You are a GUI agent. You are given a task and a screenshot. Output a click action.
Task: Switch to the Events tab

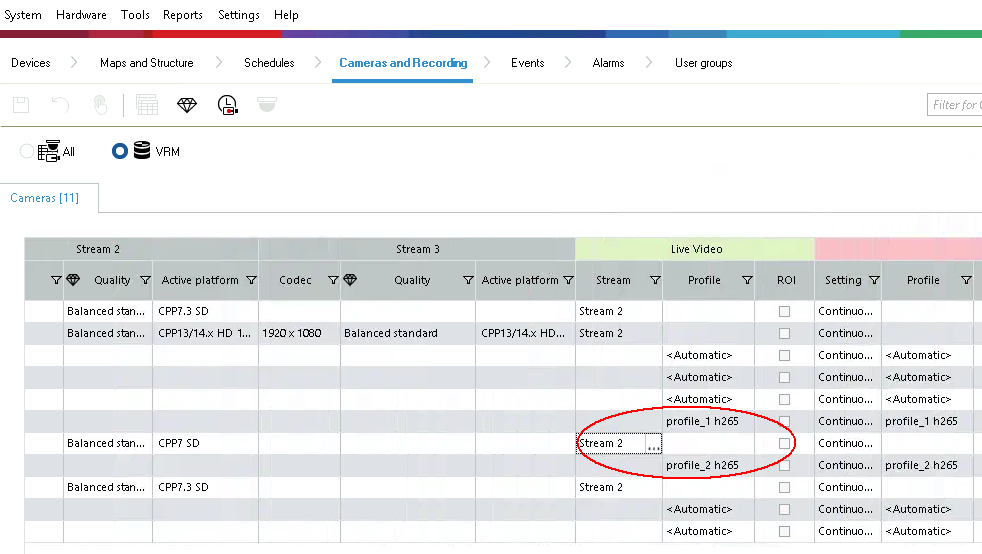527,63
